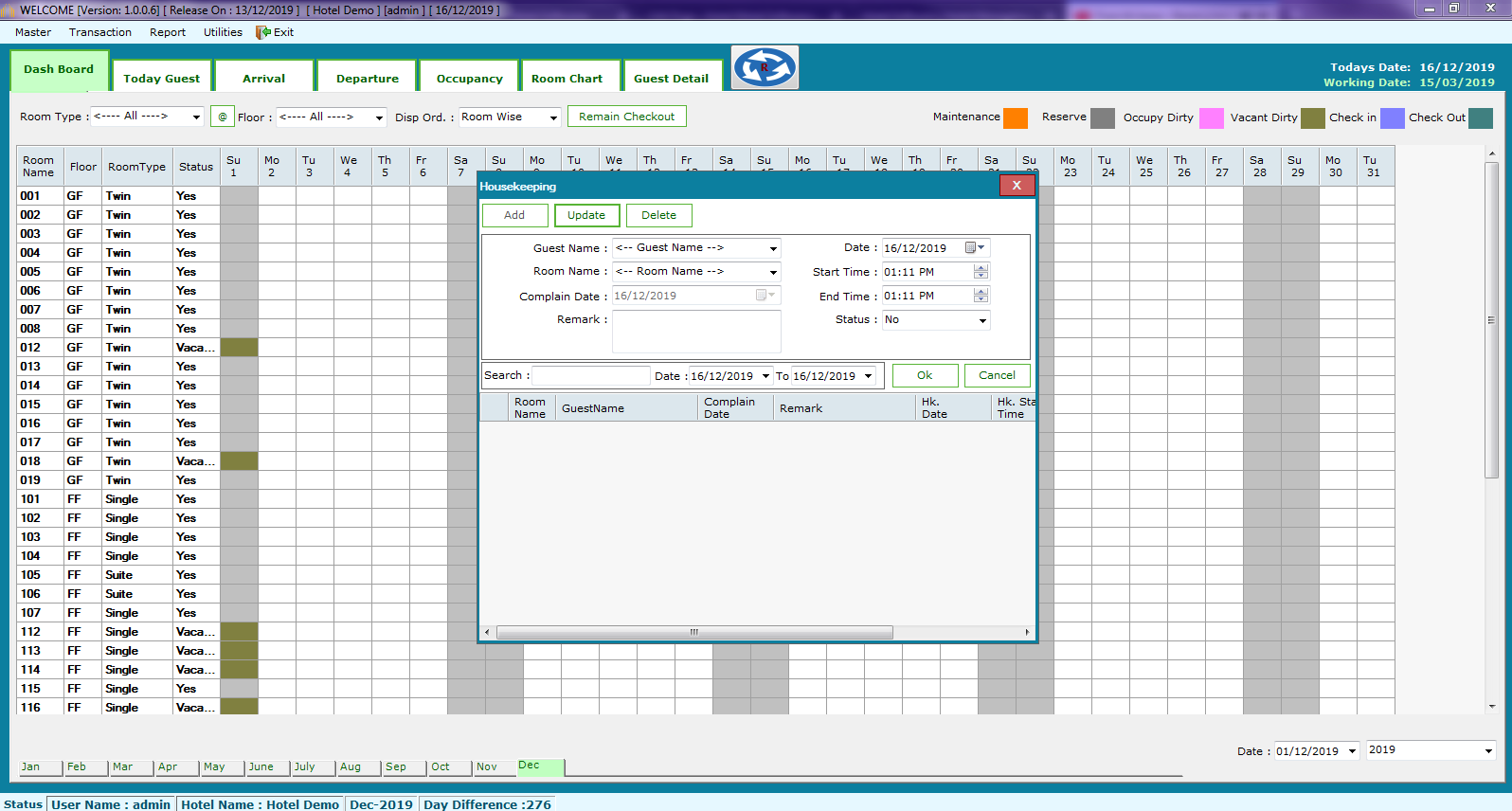Open the Room Name dropdown in Housekeeping
Viewport: 1512px width, 811px height.
(773, 272)
